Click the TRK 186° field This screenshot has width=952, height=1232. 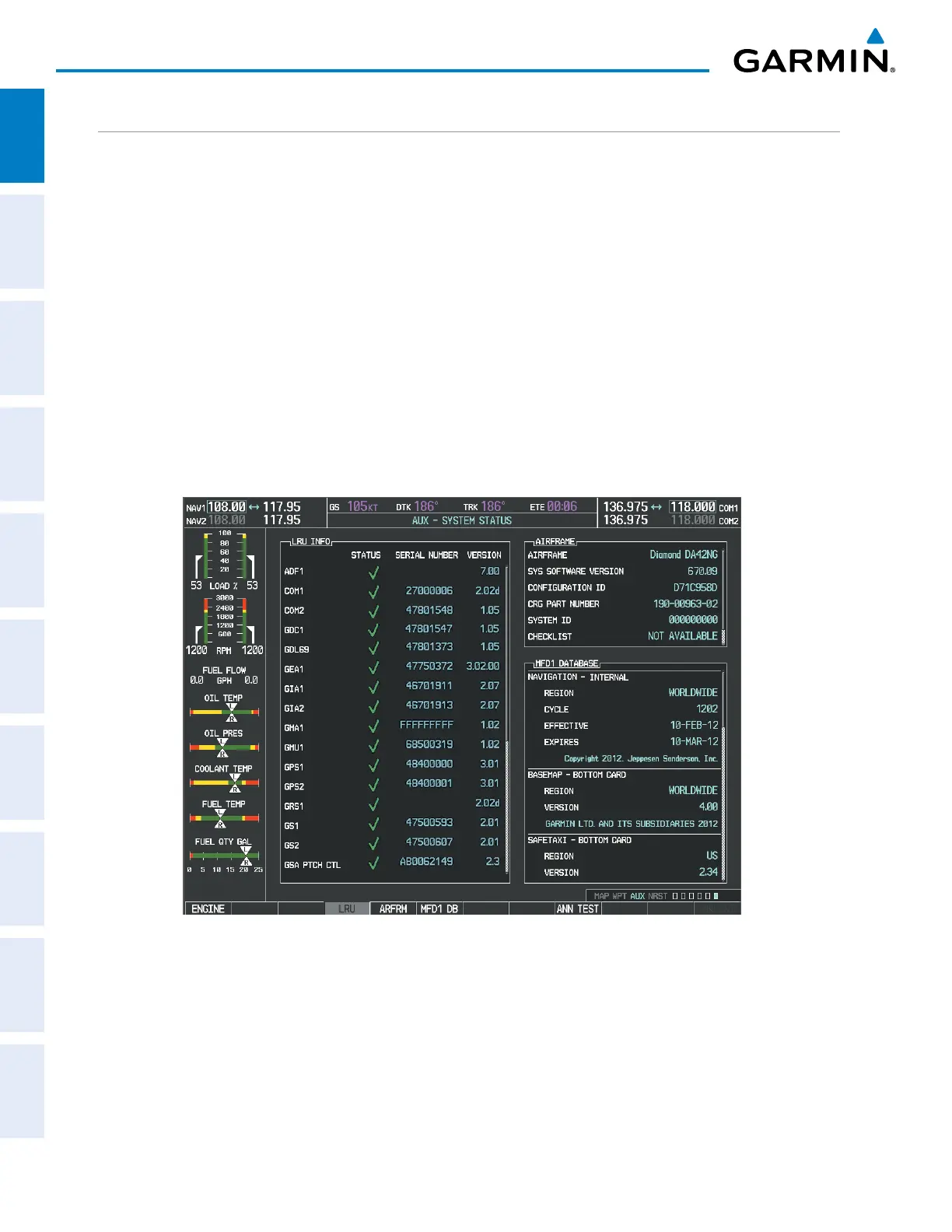coord(484,506)
